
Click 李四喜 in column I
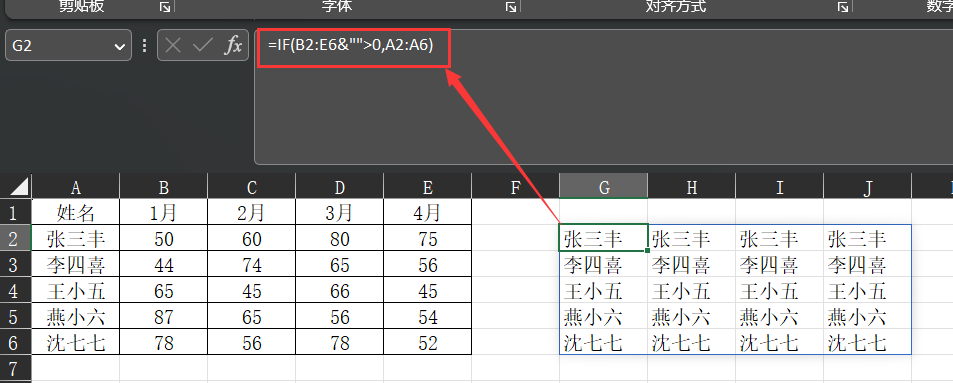[x=780, y=264]
